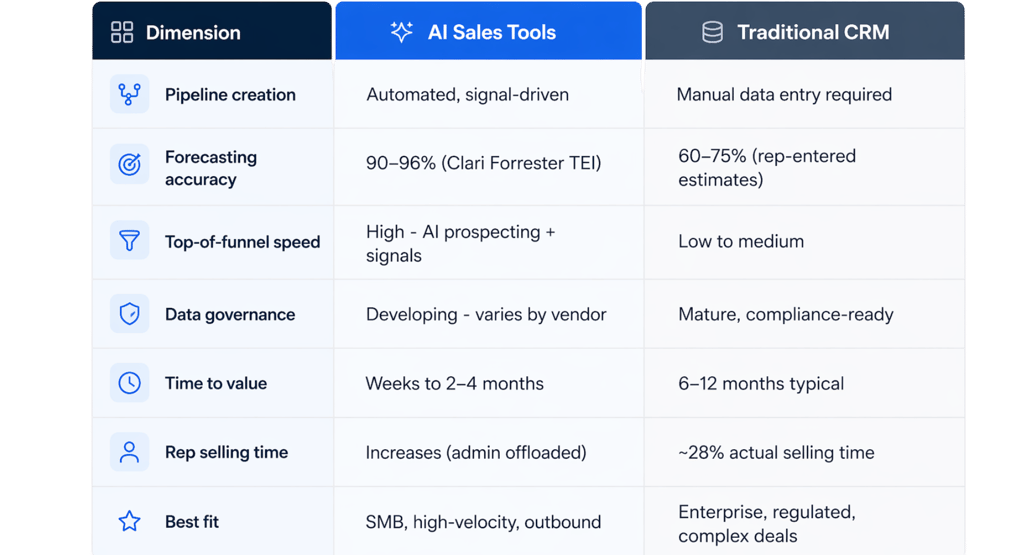
Task: Click the person icon for Rep selling time
Action: [129, 452]
